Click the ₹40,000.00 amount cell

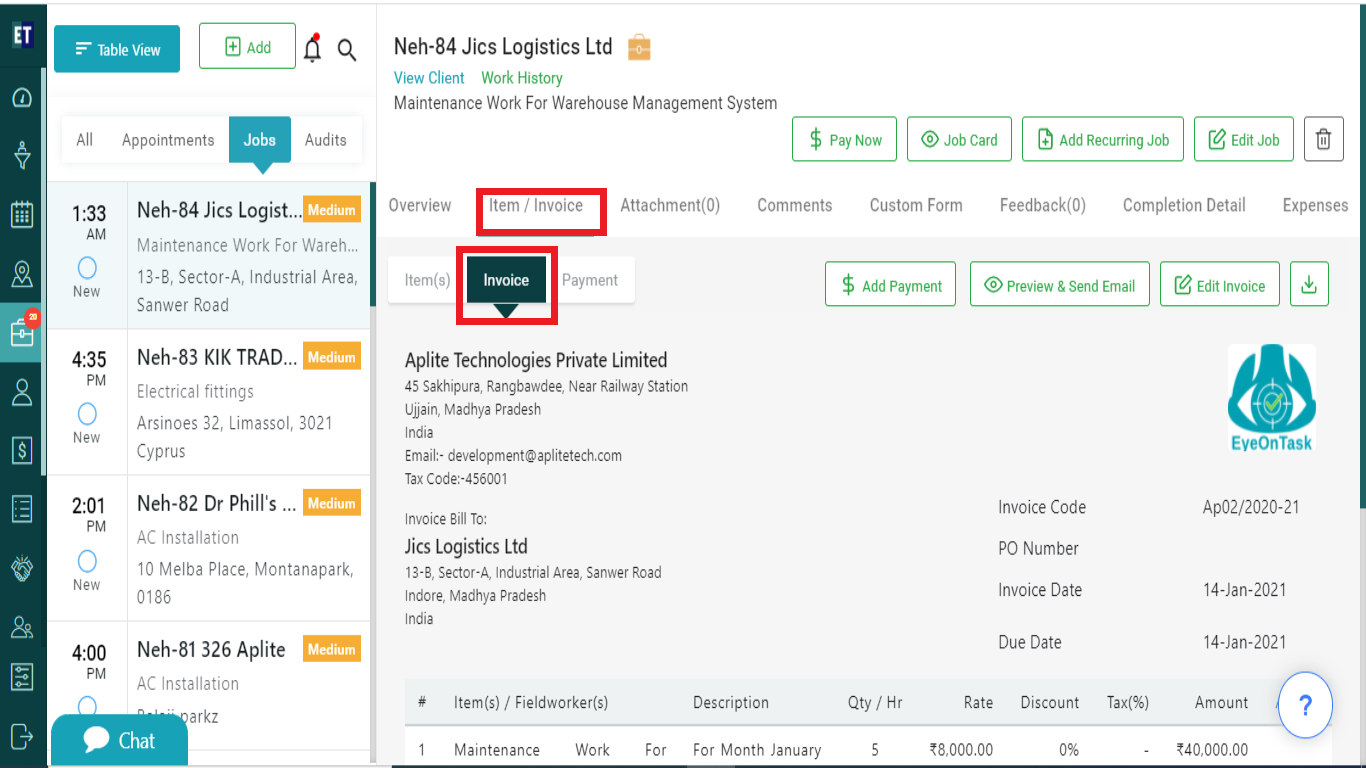(x=1212, y=750)
